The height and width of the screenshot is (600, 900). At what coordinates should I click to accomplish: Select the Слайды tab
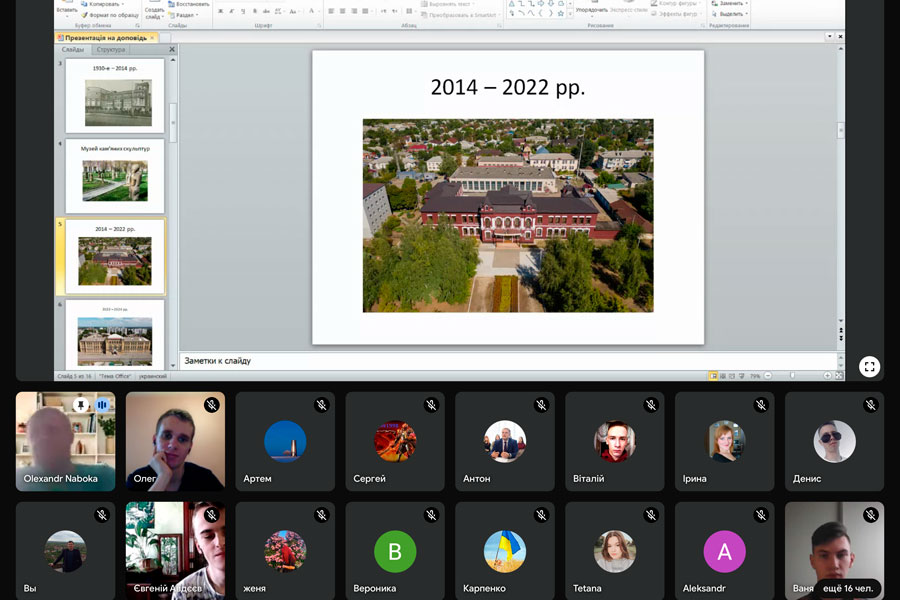click(73, 49)
